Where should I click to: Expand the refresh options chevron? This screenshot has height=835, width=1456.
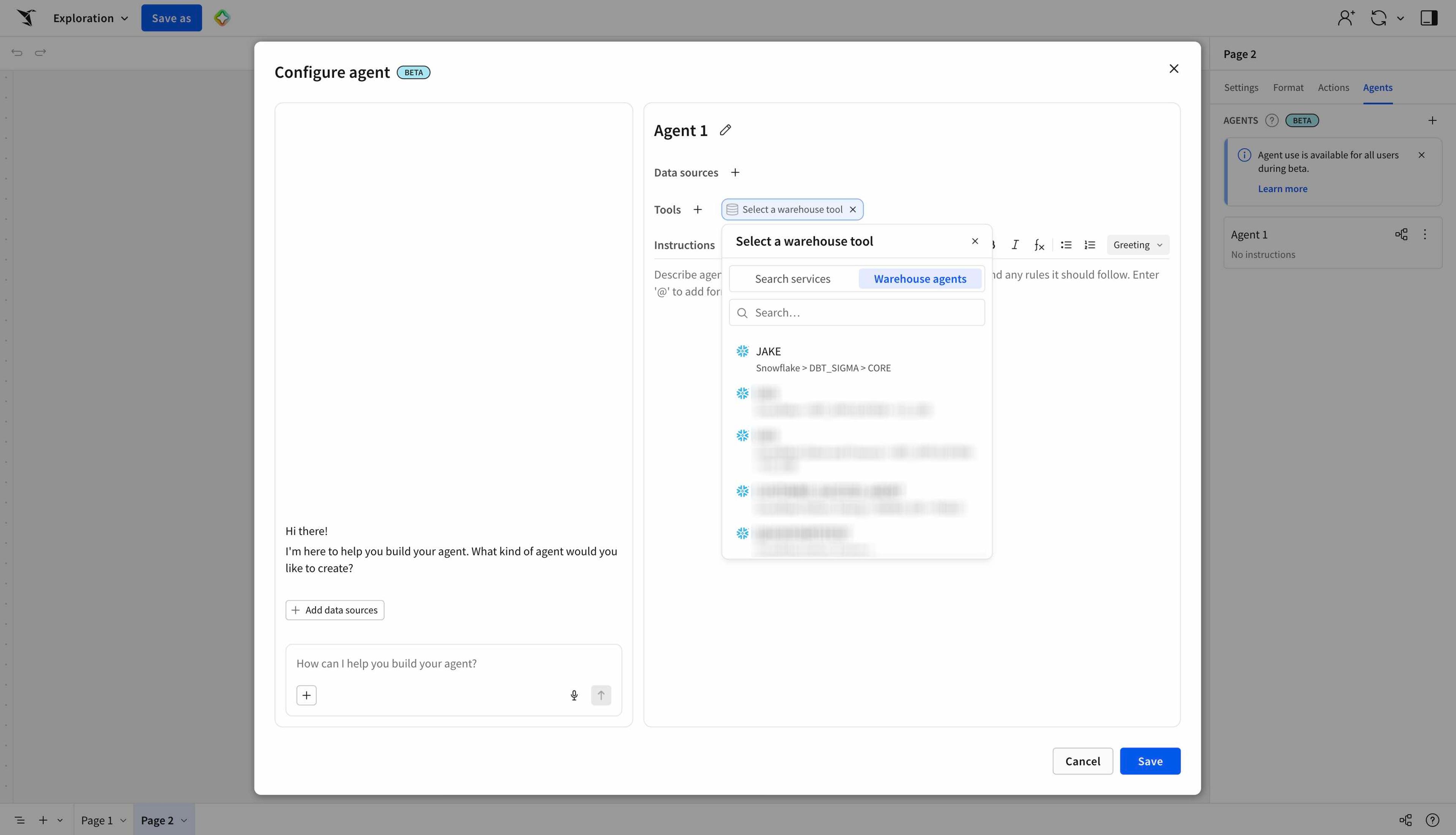pyautogui.click(x=1400, y=18)
